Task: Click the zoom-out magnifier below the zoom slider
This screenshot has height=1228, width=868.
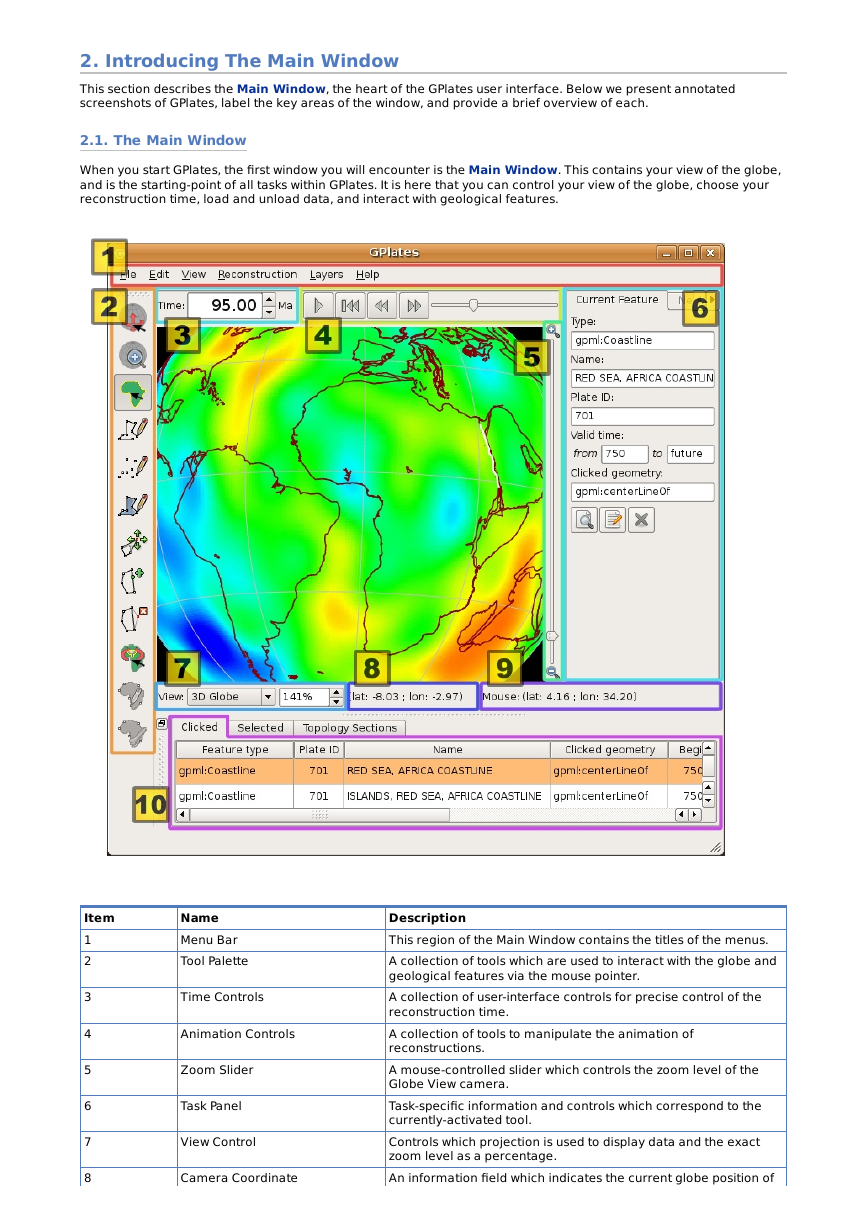Action: click(x=552, y=673)
